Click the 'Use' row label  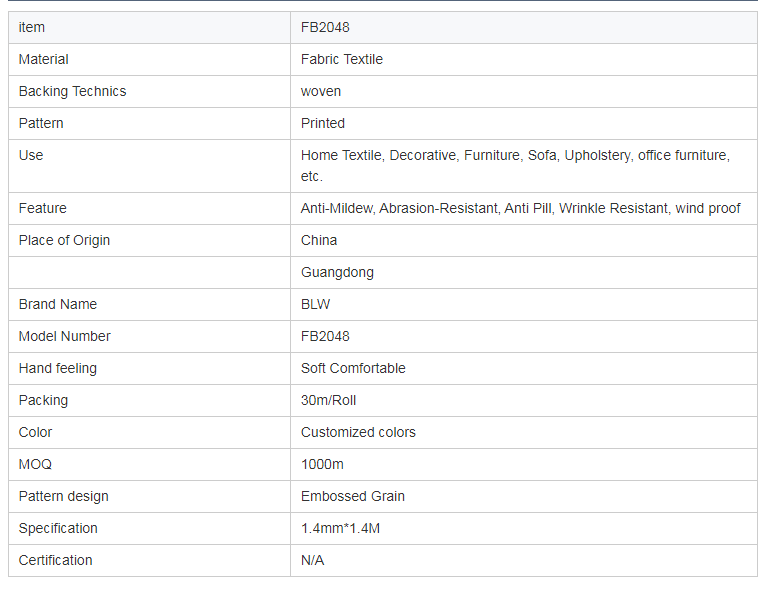click(x=31, y=155)
